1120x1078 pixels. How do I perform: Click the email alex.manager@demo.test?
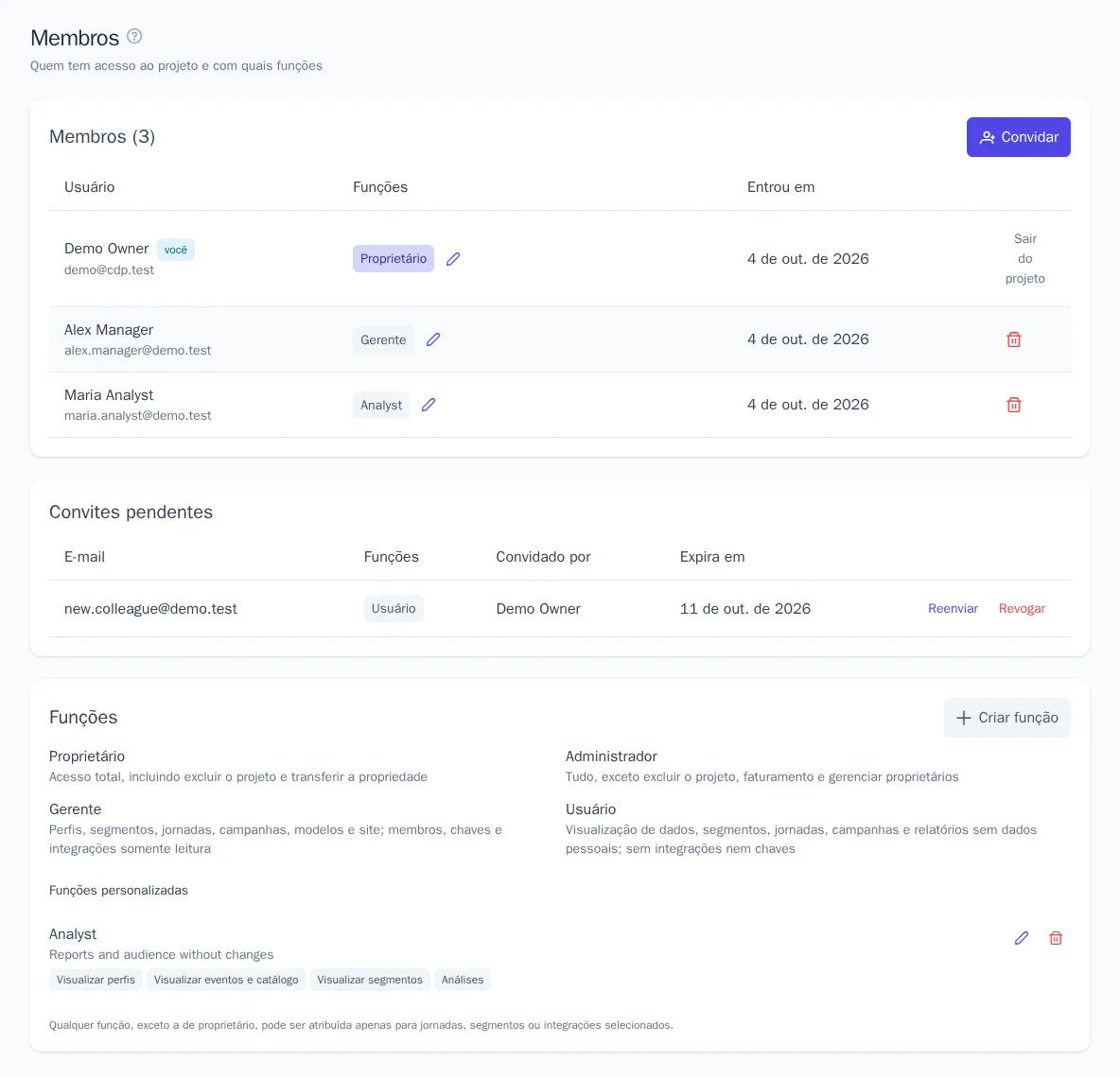point(138,351)
